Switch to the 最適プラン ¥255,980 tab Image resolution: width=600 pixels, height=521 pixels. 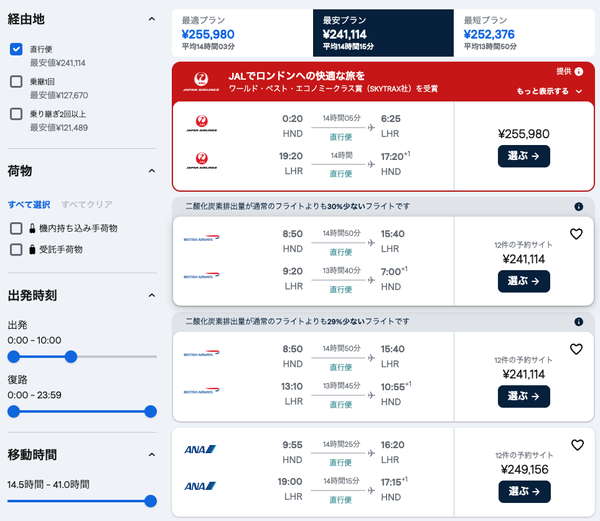coord(243,33)
